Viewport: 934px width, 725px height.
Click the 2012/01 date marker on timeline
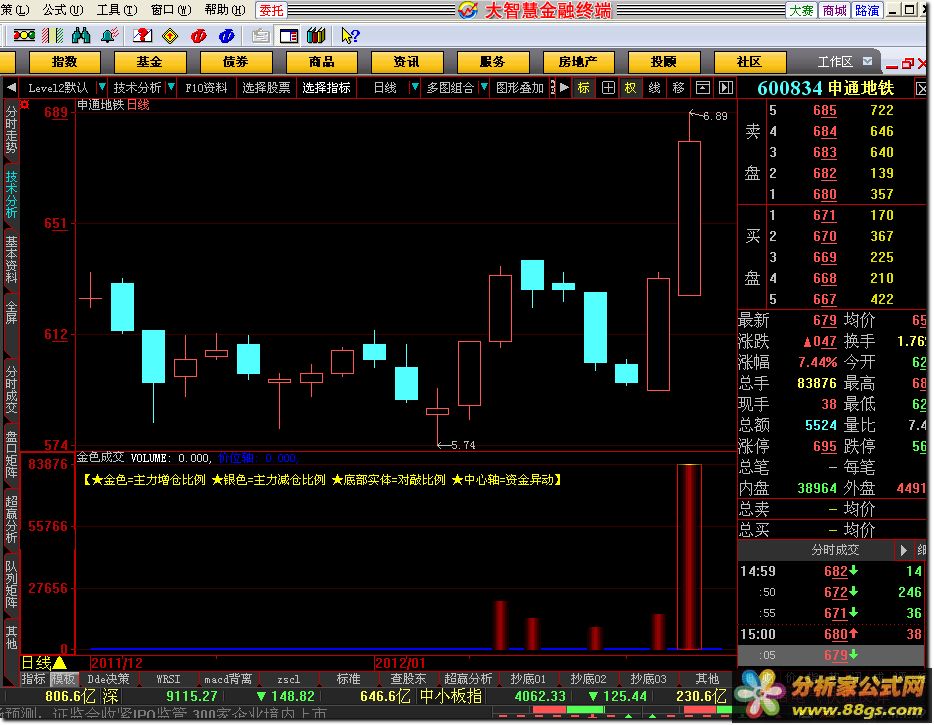[x=400, y=662]
